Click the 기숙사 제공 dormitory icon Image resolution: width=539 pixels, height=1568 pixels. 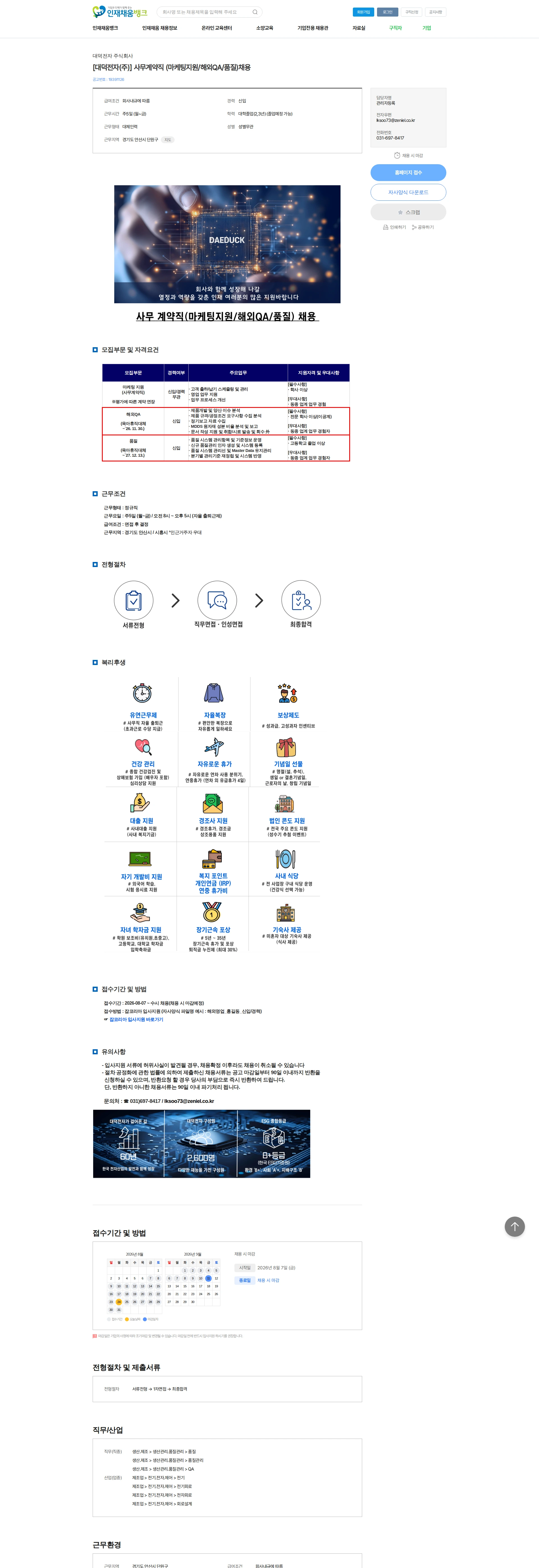click(x=286, y=913)
